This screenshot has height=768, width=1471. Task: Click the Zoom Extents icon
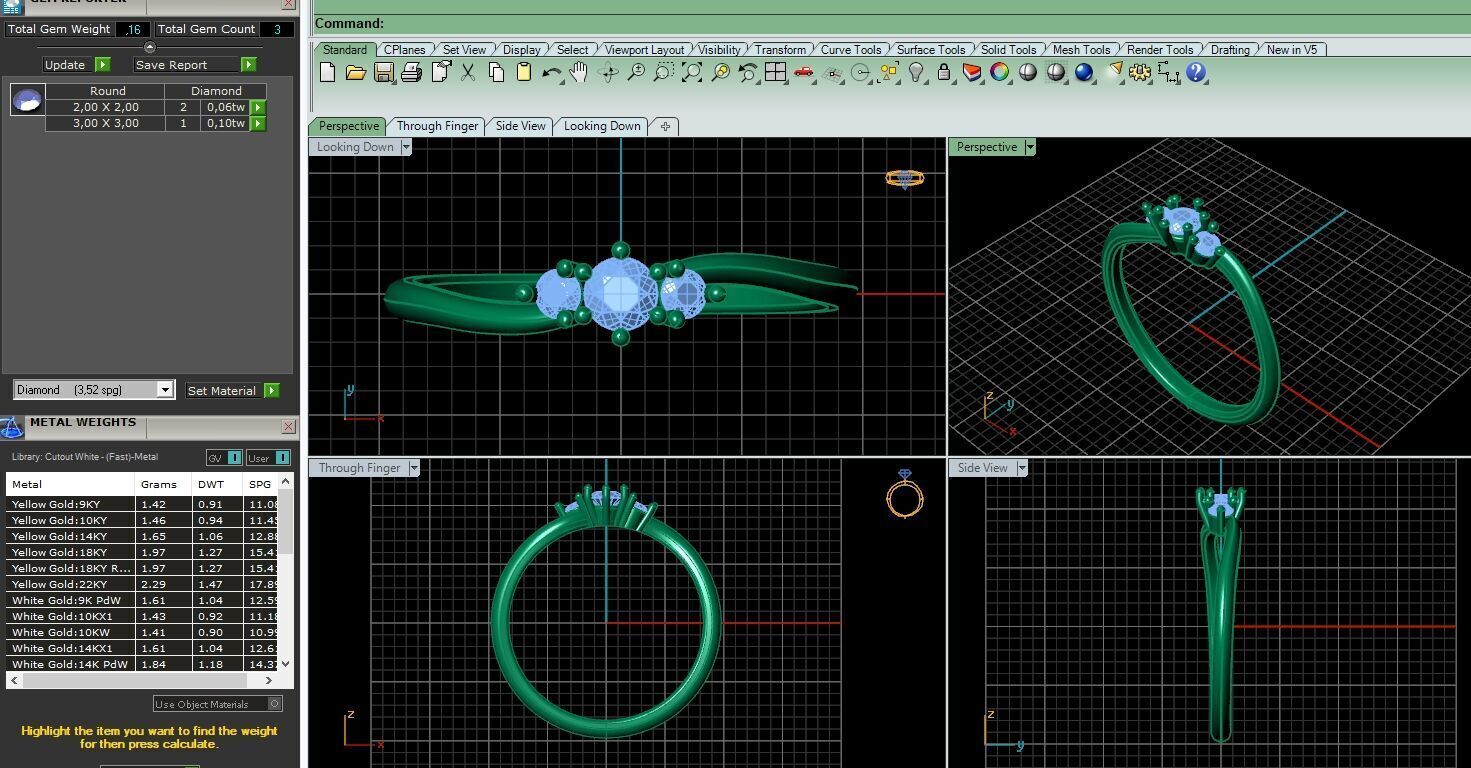click(692, 72)
